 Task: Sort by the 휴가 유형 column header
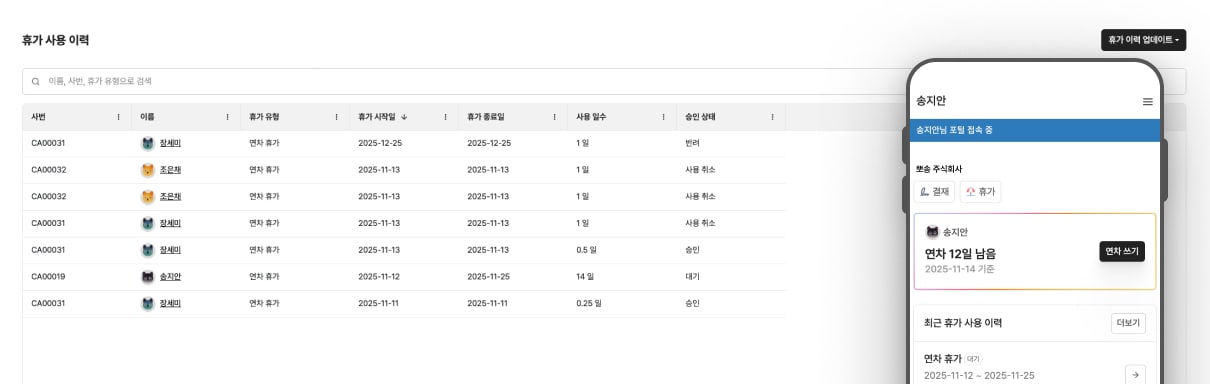264,117
